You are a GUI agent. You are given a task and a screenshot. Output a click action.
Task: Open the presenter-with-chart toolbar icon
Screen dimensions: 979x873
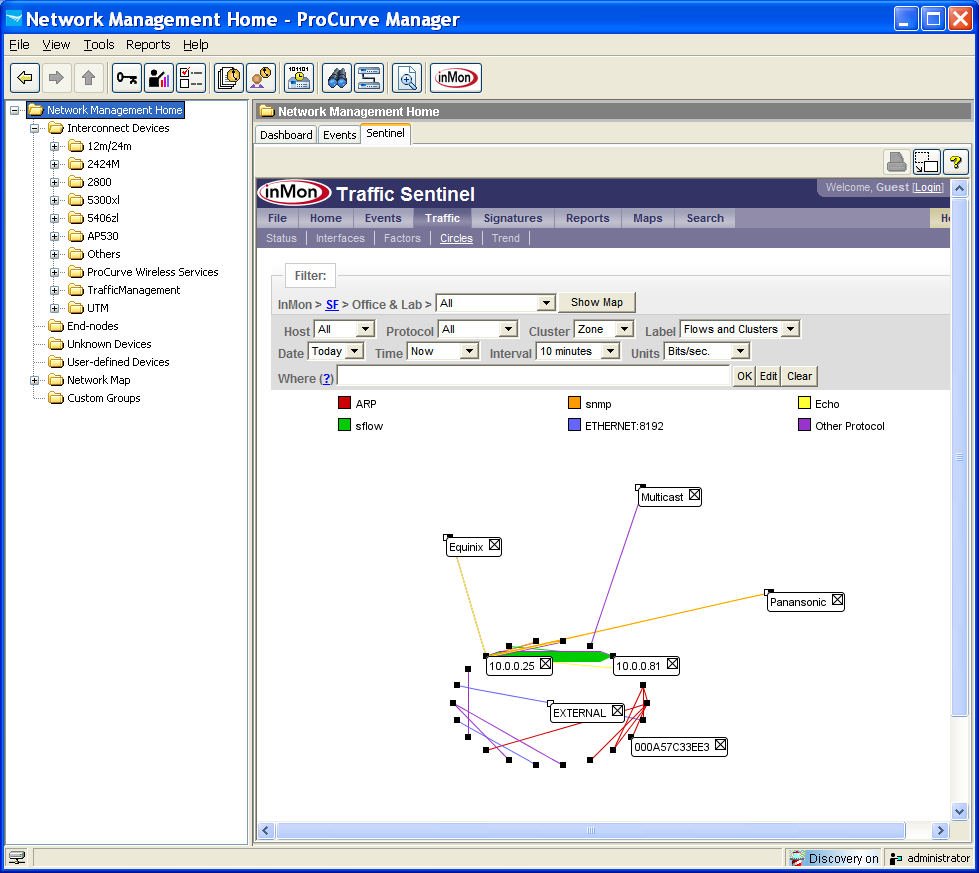click(x=159, y=78)
